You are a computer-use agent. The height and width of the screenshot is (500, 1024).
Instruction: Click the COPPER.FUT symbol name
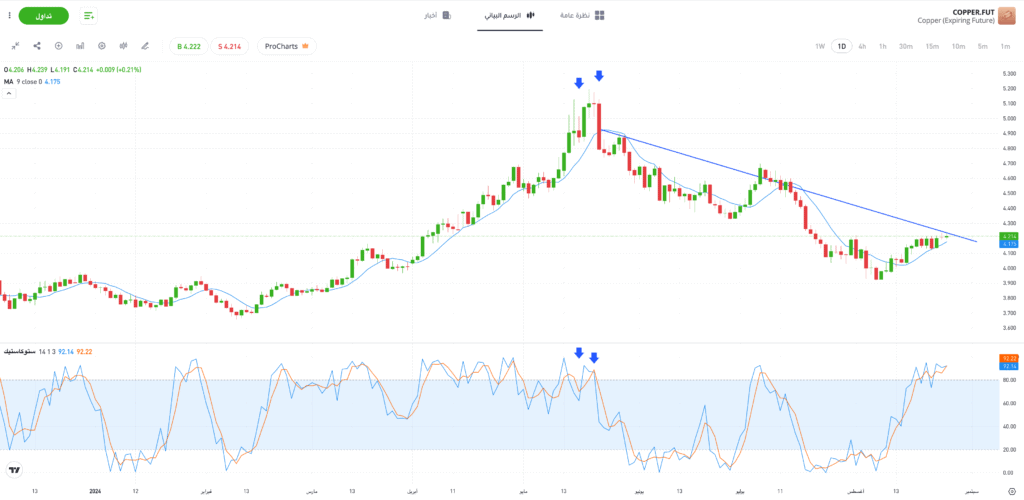coord(973,12)
